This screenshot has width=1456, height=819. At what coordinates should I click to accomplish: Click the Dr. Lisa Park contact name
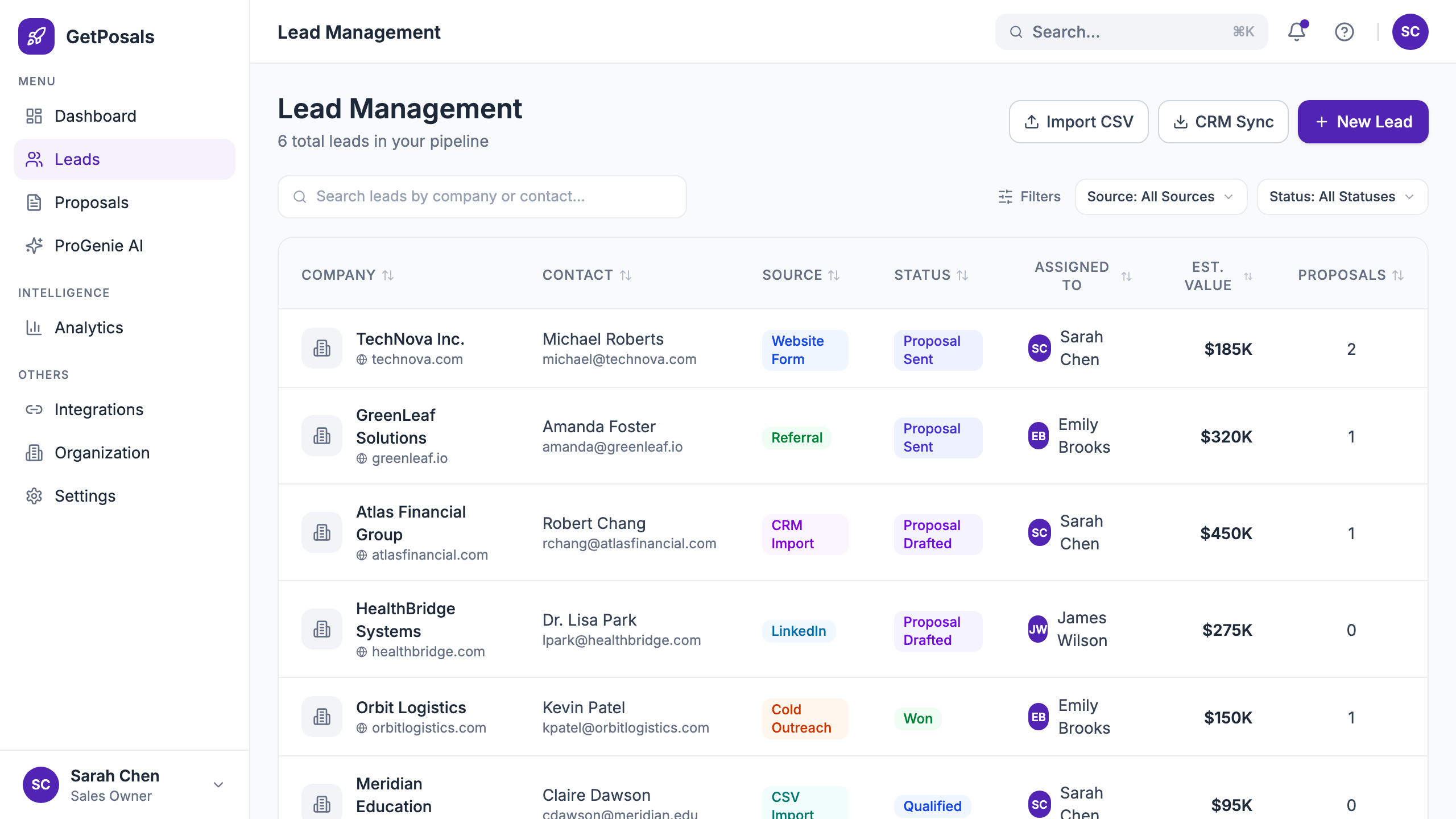point(589,620)
